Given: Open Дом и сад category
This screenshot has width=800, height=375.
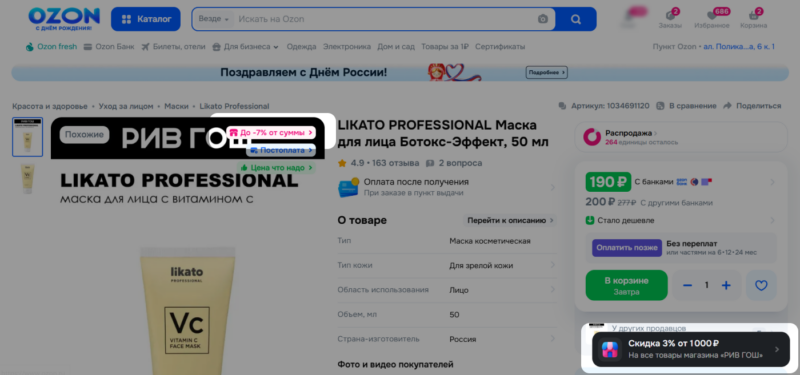Looking at the screenshot, I should [396, 47].
